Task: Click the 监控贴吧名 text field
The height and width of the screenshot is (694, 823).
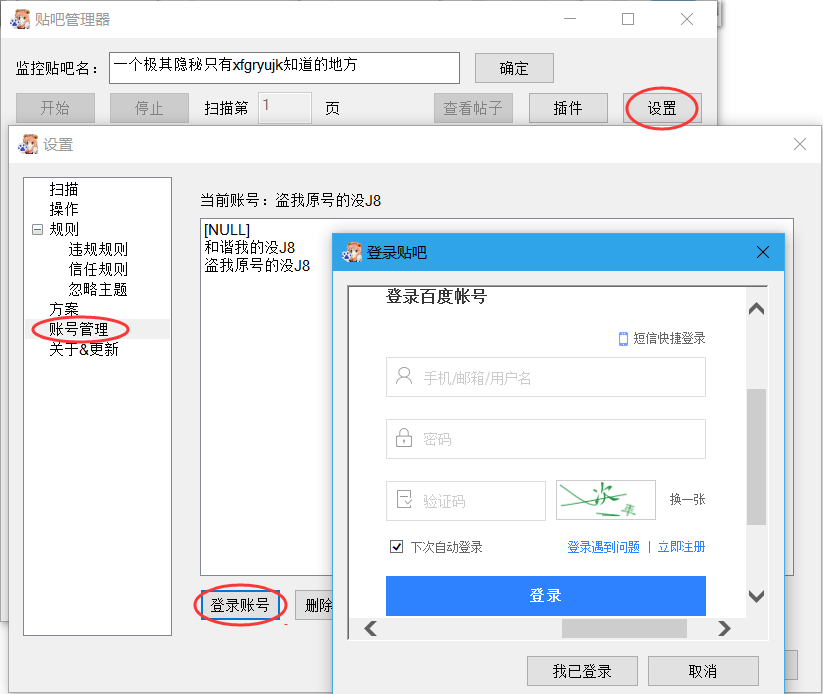Action: [284, 68]
